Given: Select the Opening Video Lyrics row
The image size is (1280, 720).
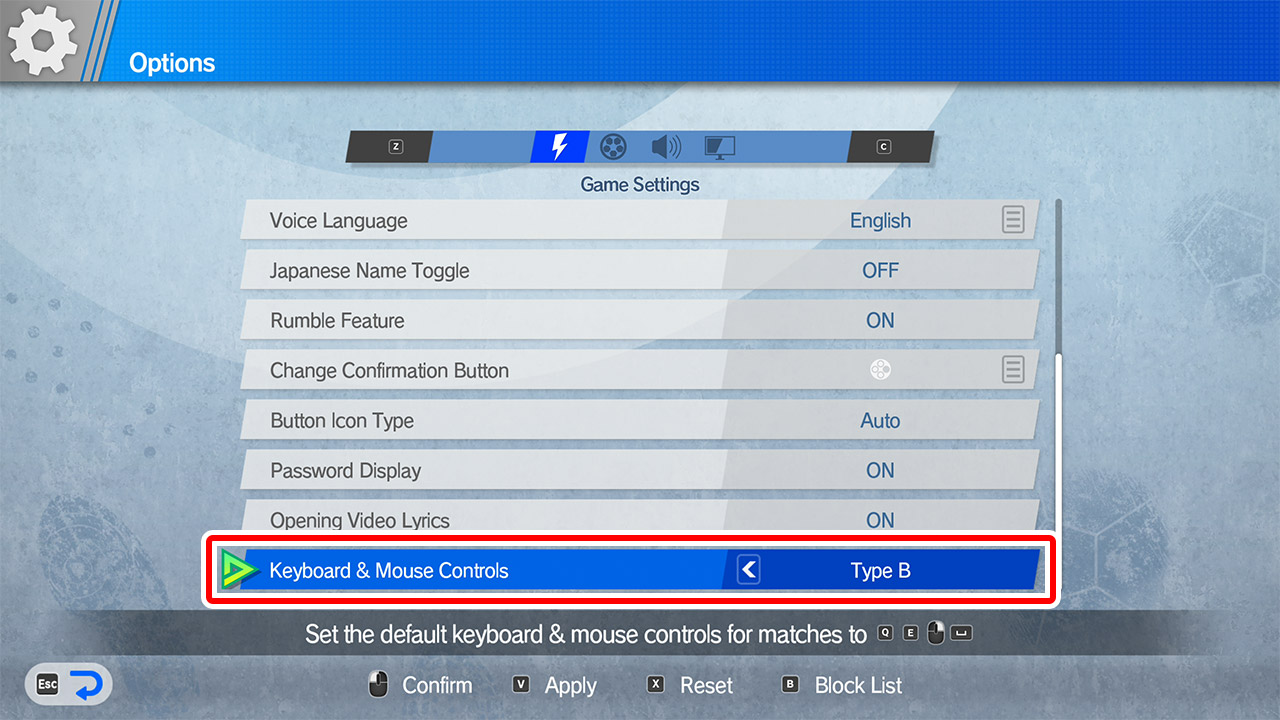Looking at the screenshot, I should [480, 518].
